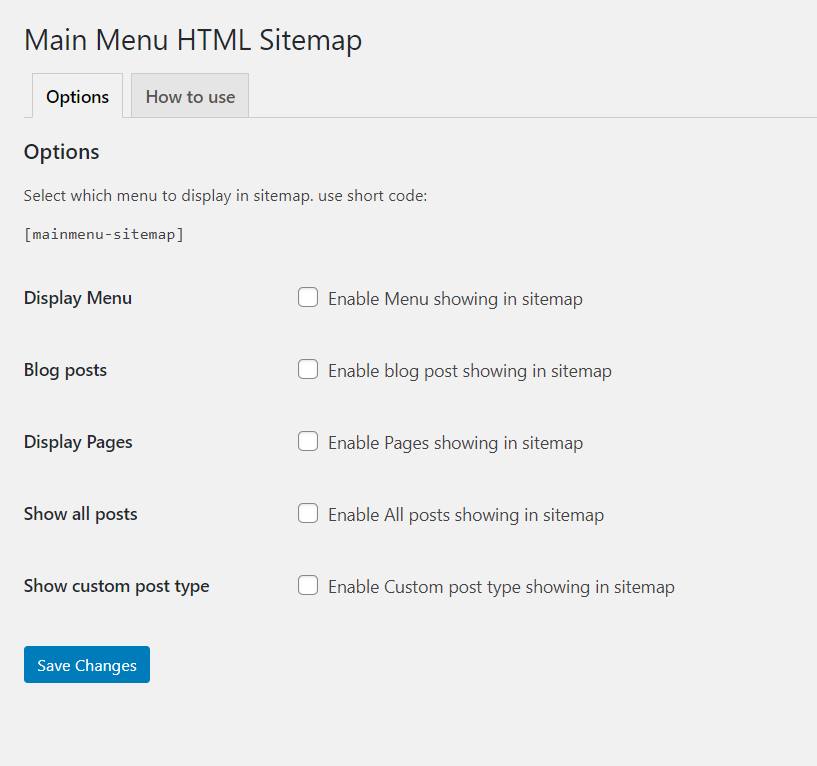
Task: Click the Display Pages row label
Action: click(78, 442)
